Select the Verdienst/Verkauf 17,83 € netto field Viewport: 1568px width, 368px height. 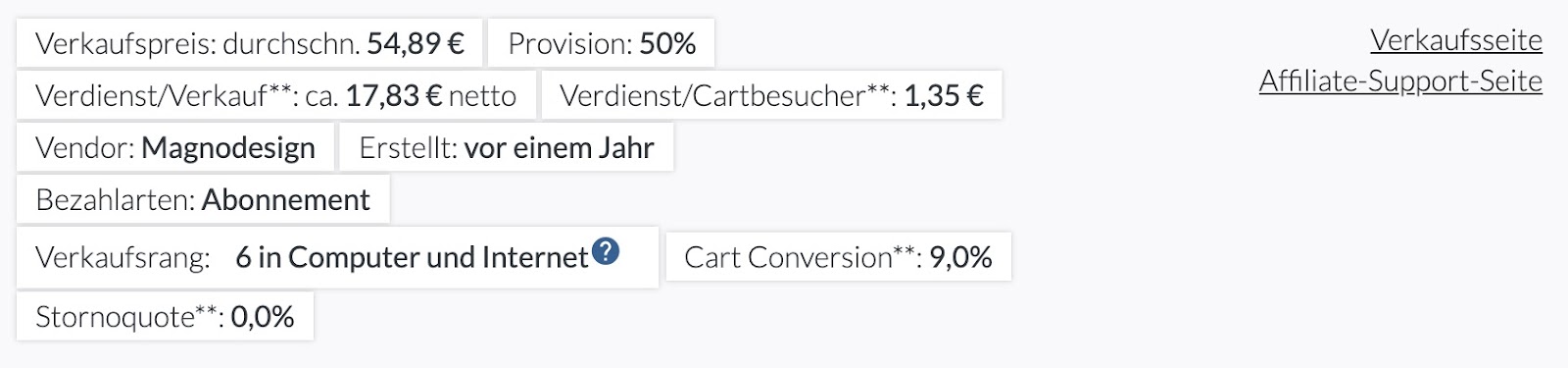click(x=275, y=95)
